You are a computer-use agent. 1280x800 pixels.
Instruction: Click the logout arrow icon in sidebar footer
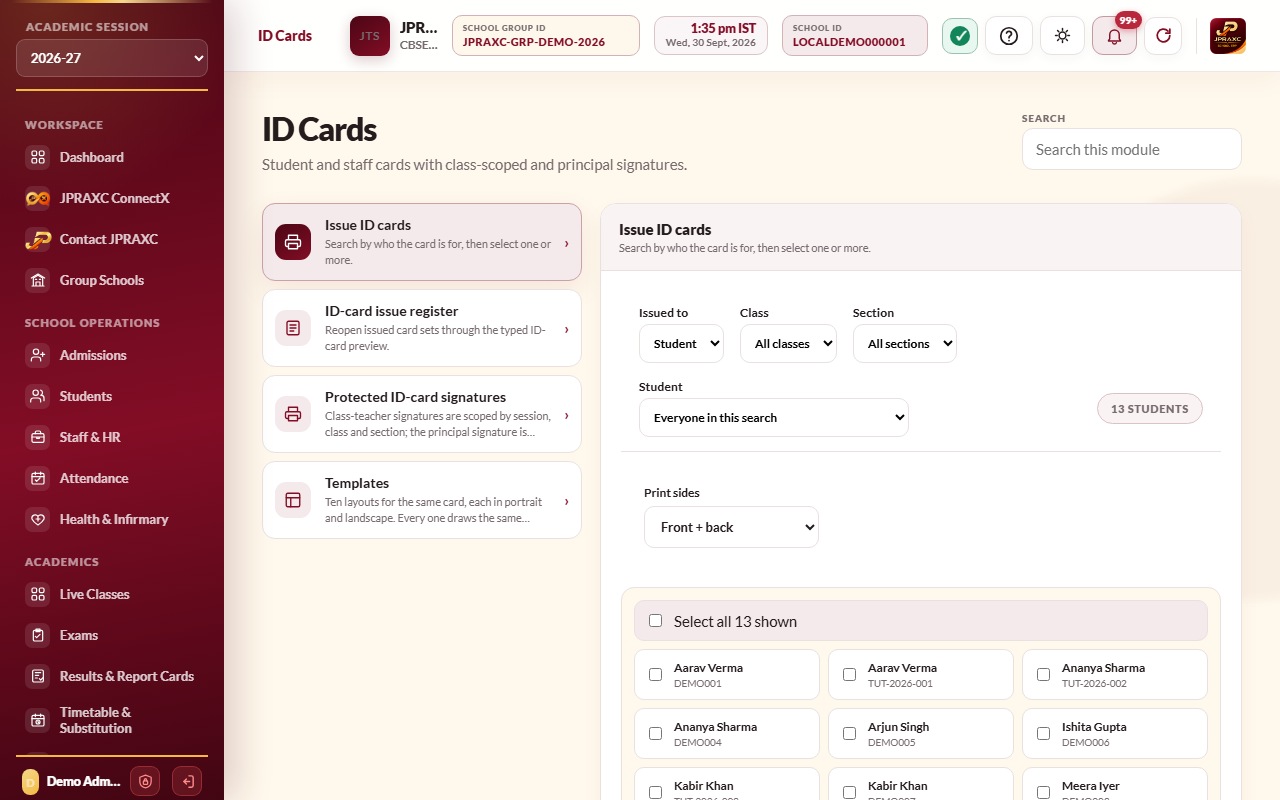click(x=186, y=781)
